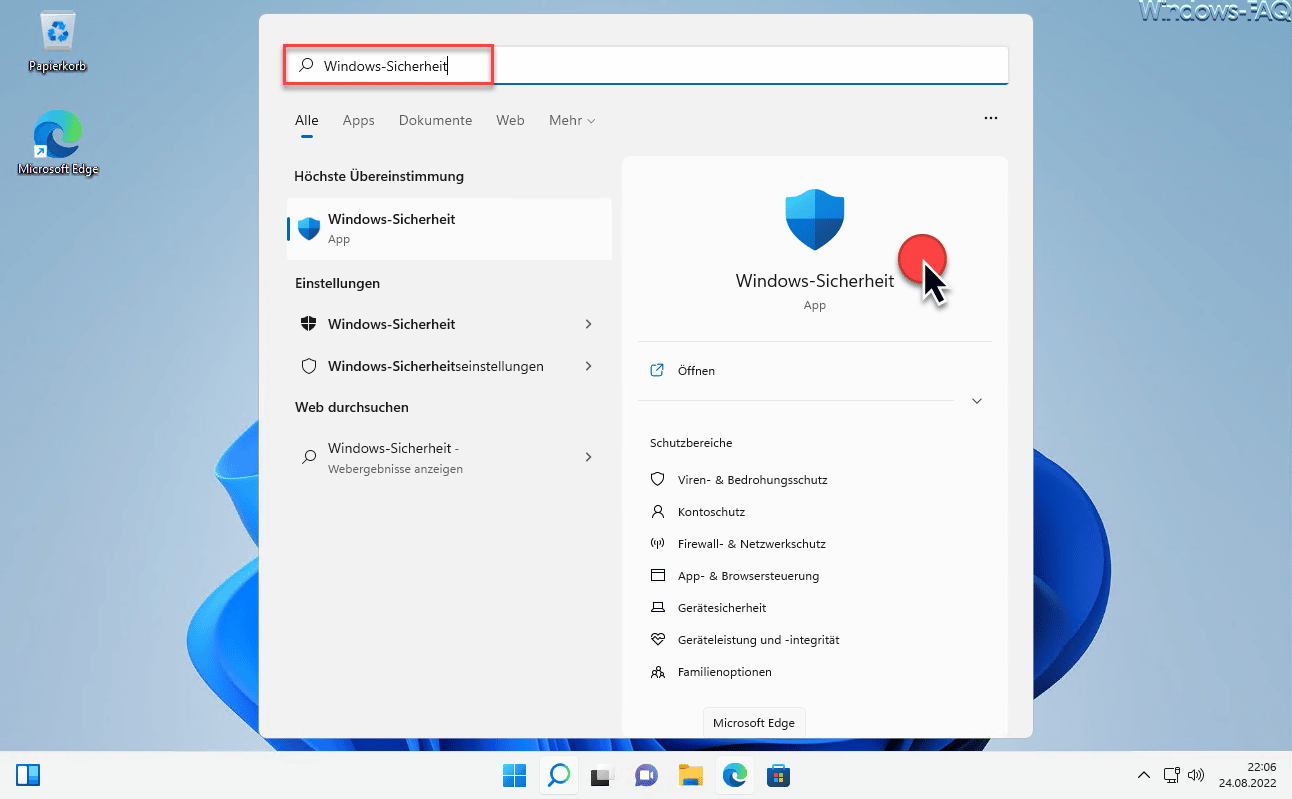Viewport: 1292px width, 799px height.
Task: Open the Widgets button on the taskbar
Action: (x=28, y=775)
